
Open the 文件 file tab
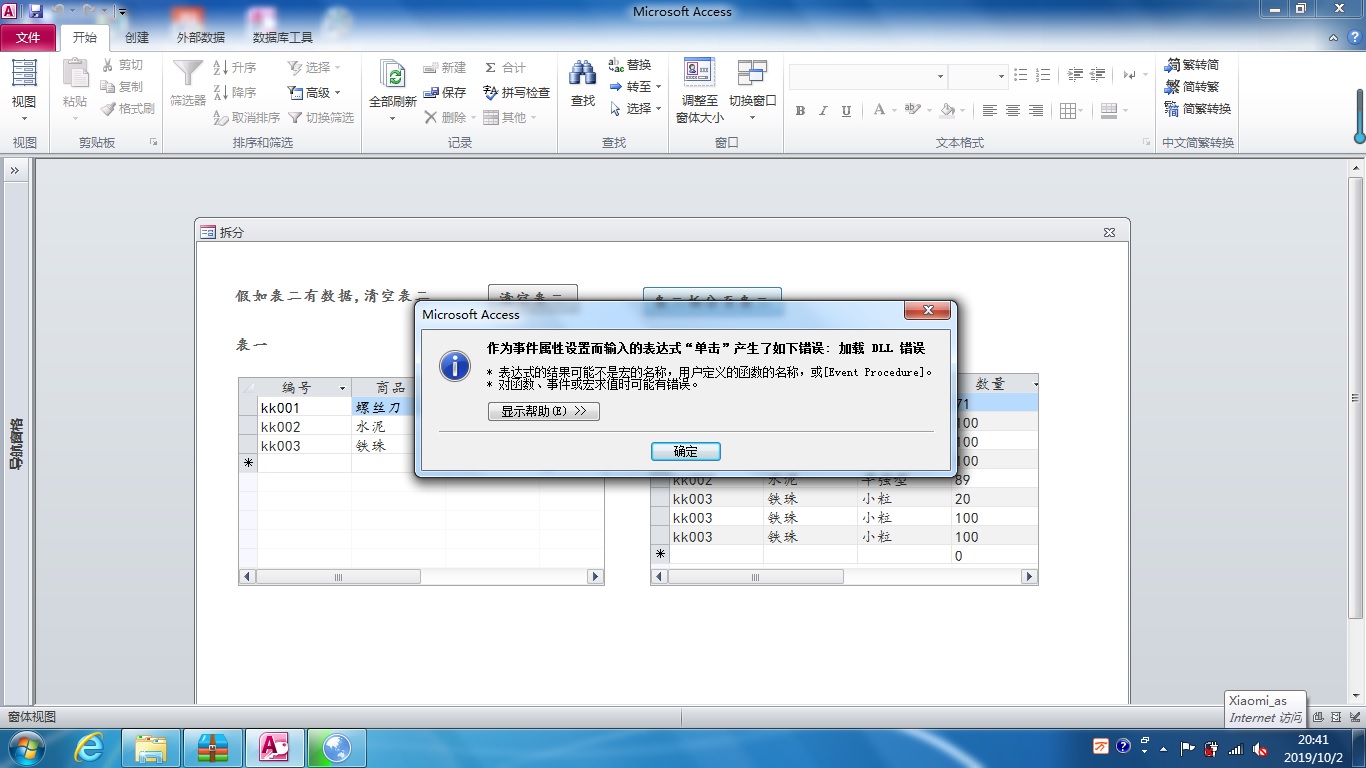pyautogui.click(x=28, y=38)
